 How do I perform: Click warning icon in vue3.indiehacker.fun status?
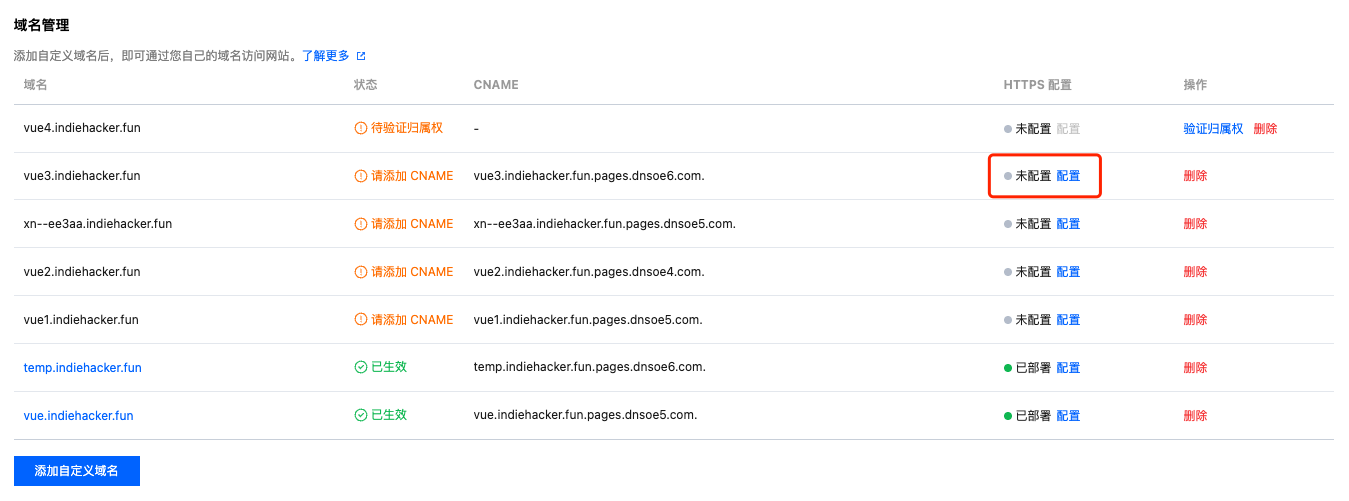[x=361, y=176]
